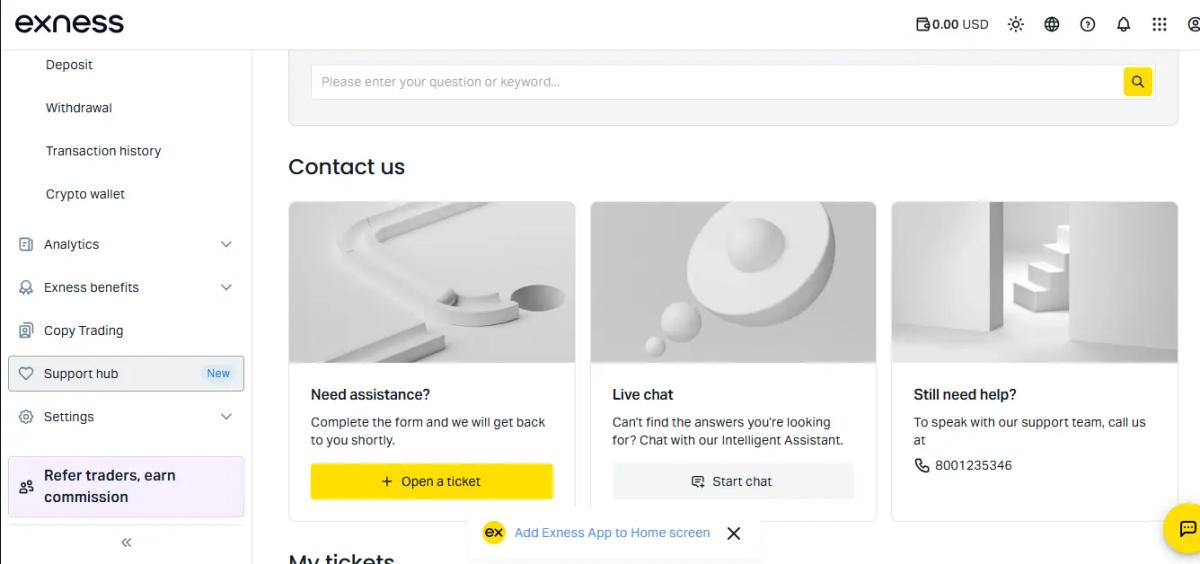Expand the Exness benefits section
1200x564 pixels.
(x=126, y=287)
